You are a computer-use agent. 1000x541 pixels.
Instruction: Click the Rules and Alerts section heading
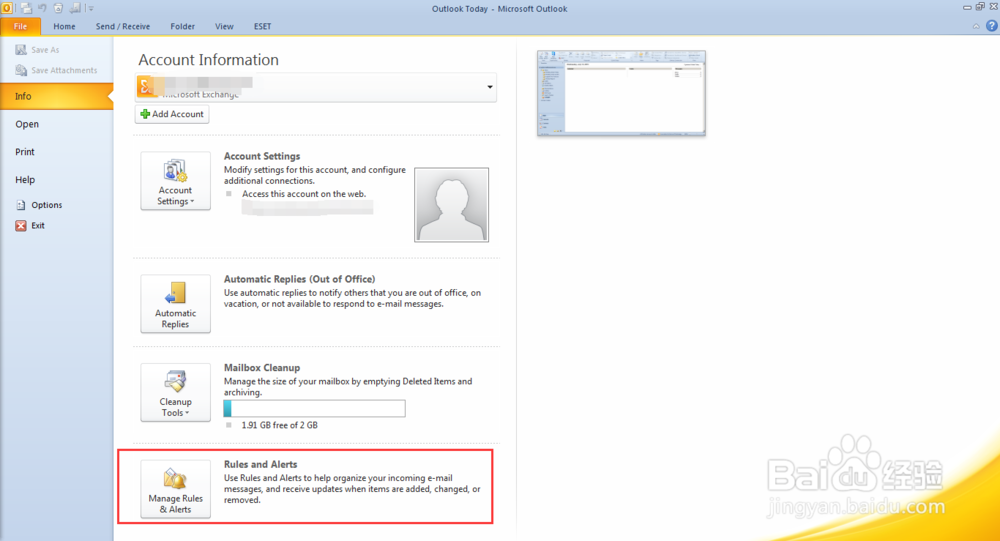260,464
